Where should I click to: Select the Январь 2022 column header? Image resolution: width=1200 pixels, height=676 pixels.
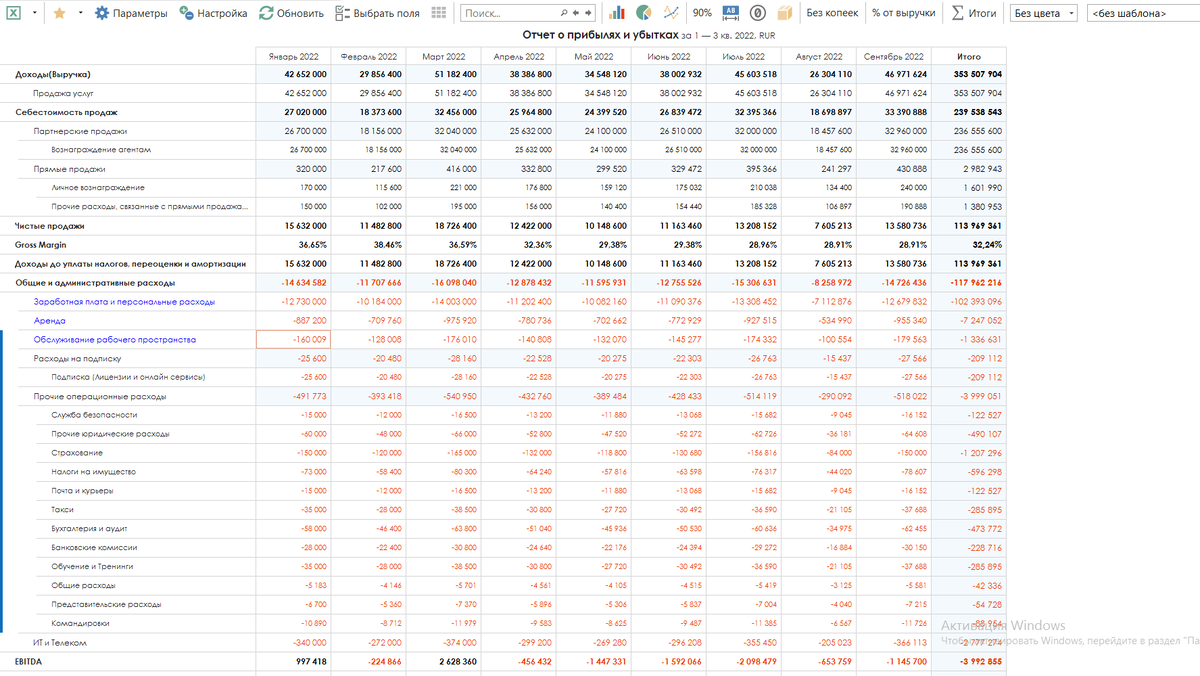coord(293,57)
